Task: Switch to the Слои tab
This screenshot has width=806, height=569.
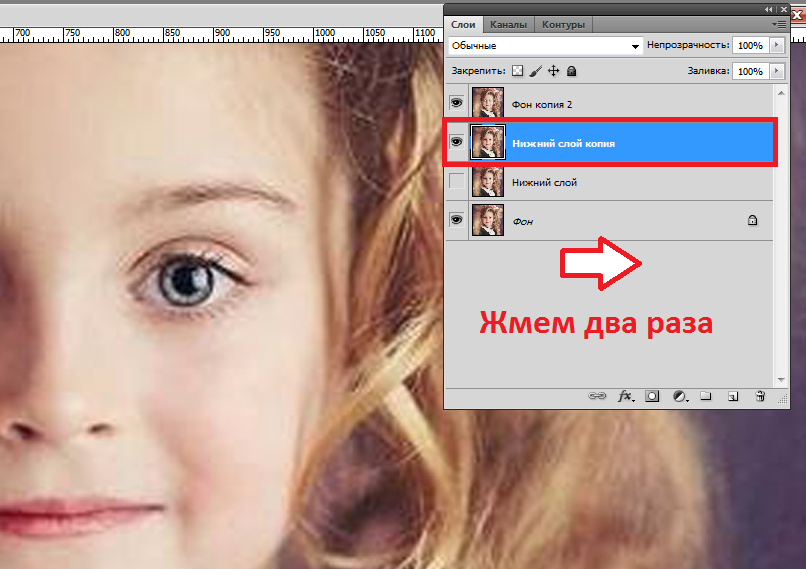Action: [463, 24]
